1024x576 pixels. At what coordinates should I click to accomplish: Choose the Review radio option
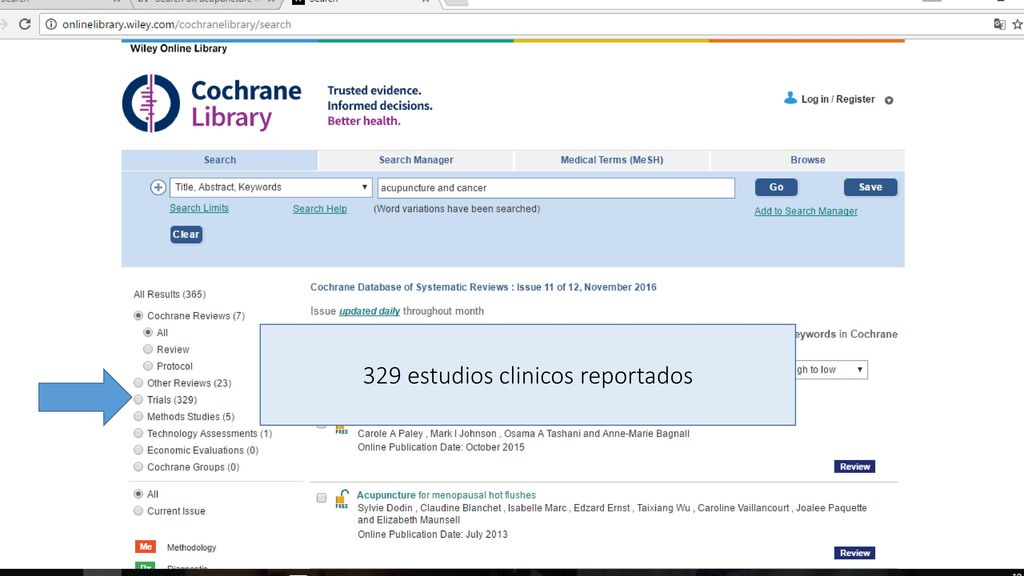(x=148, y=349)
